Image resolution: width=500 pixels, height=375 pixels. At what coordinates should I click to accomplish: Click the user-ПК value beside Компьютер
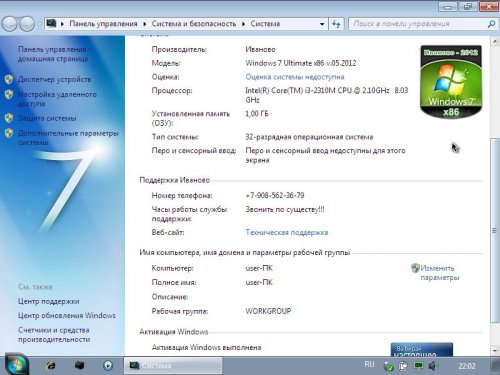[x=259, y=268]
